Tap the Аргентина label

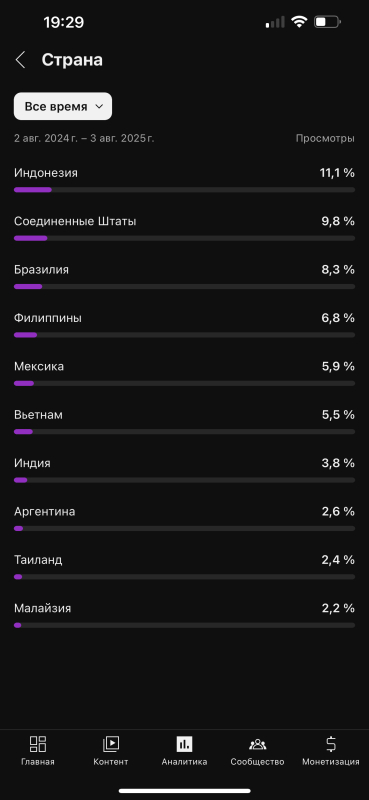[x=44, y=511]
